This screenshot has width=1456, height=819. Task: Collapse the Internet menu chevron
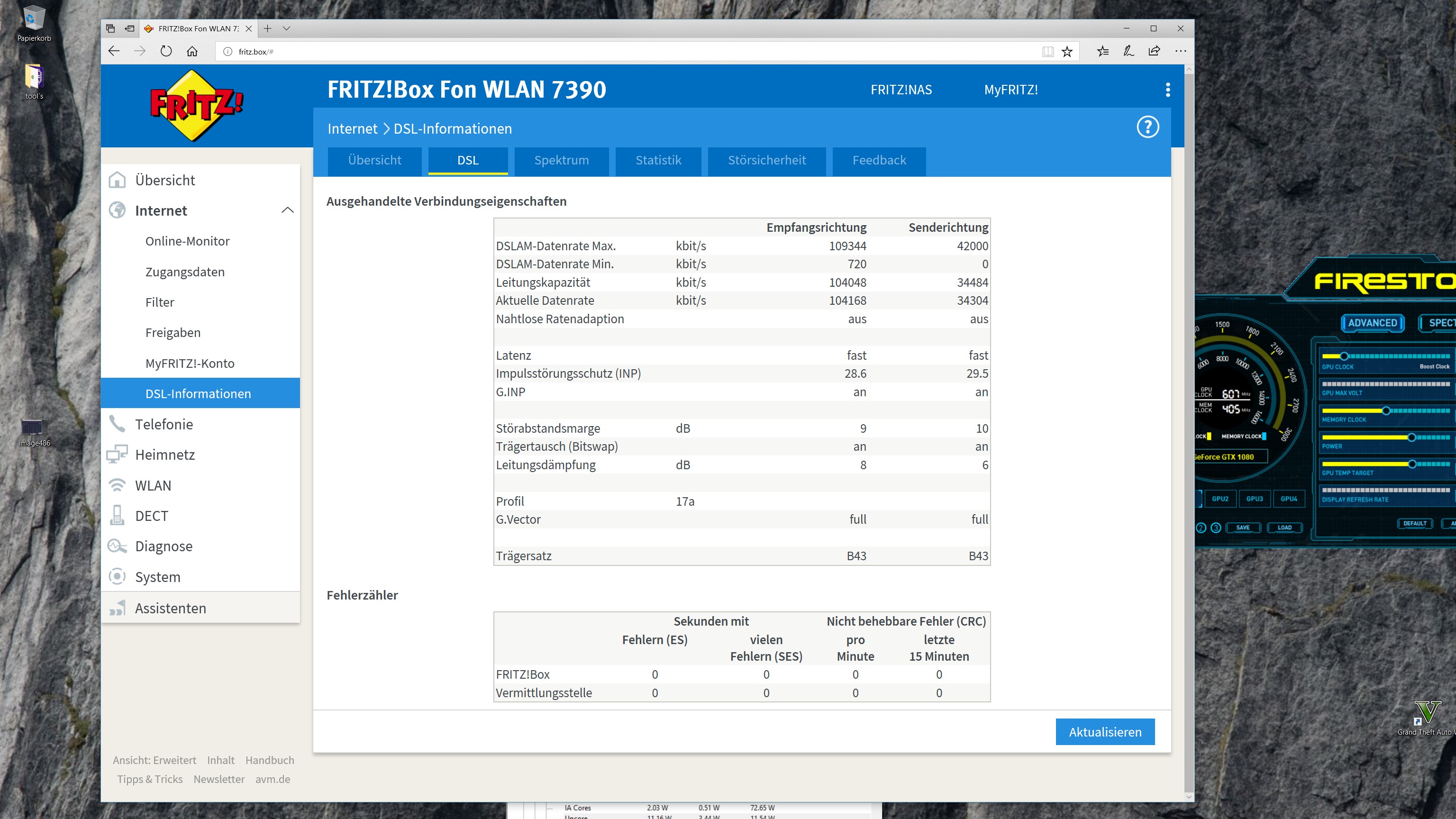(287, 210)
